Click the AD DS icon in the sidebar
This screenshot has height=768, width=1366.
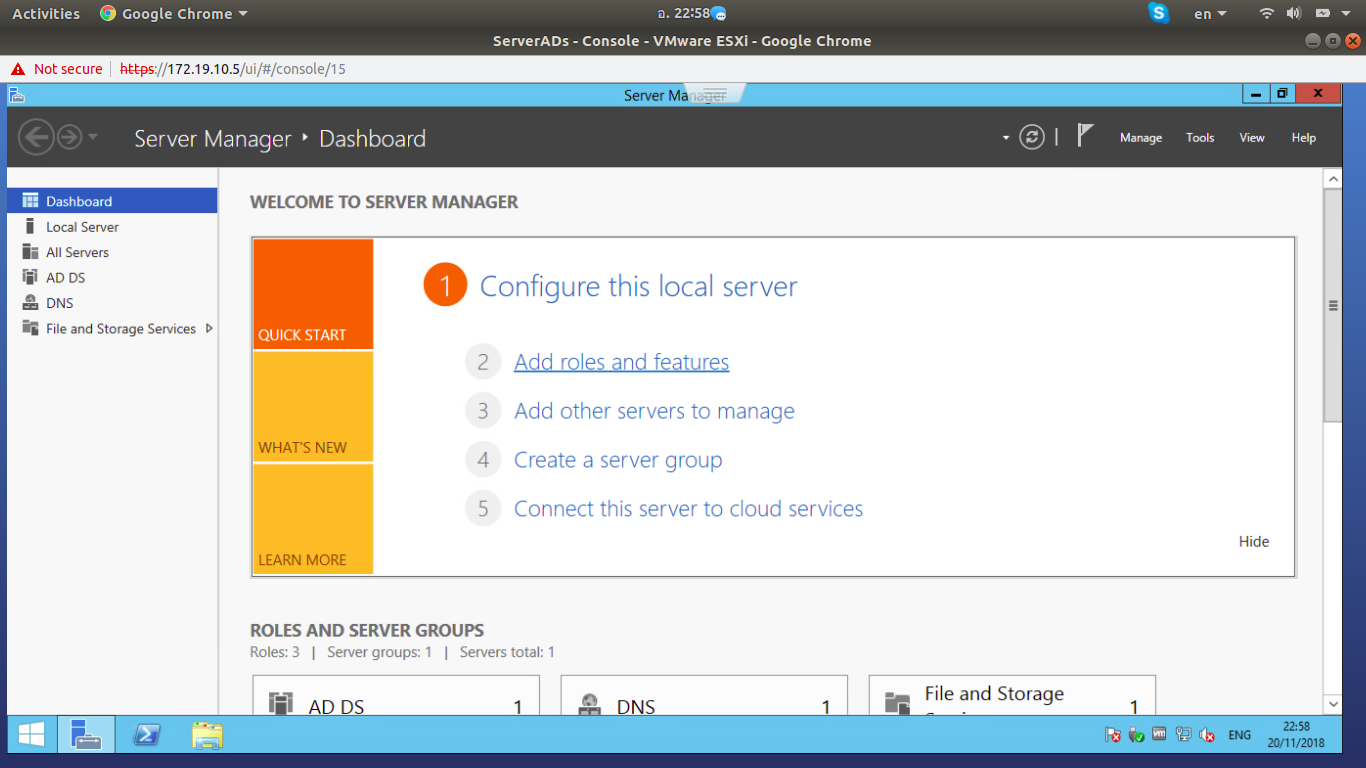30,278
